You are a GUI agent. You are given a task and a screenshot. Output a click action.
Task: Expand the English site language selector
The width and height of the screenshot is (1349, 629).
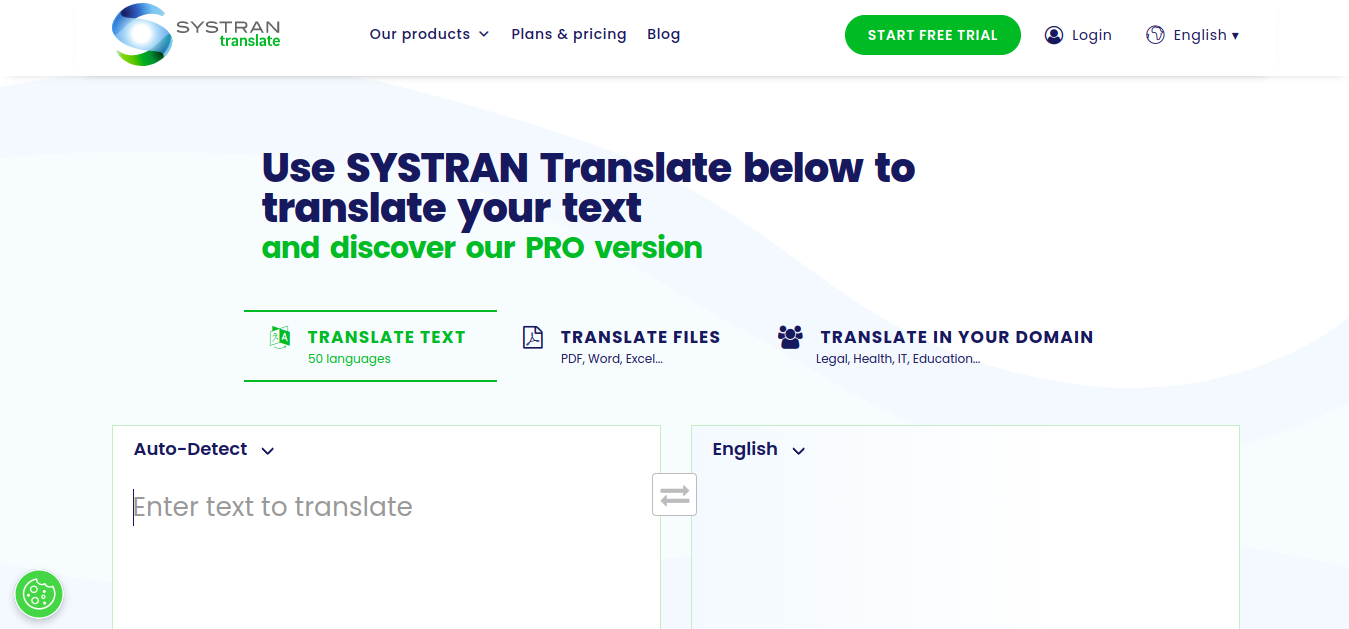(x=1206, y=35)
